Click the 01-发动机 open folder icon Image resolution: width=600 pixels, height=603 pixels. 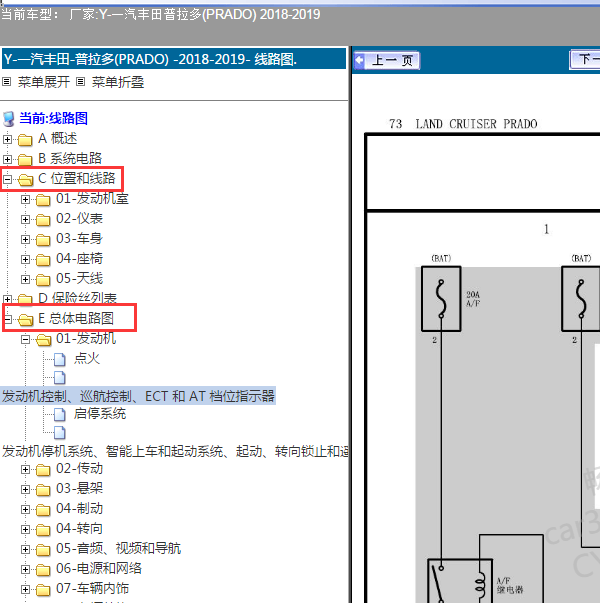coord(43,340)
